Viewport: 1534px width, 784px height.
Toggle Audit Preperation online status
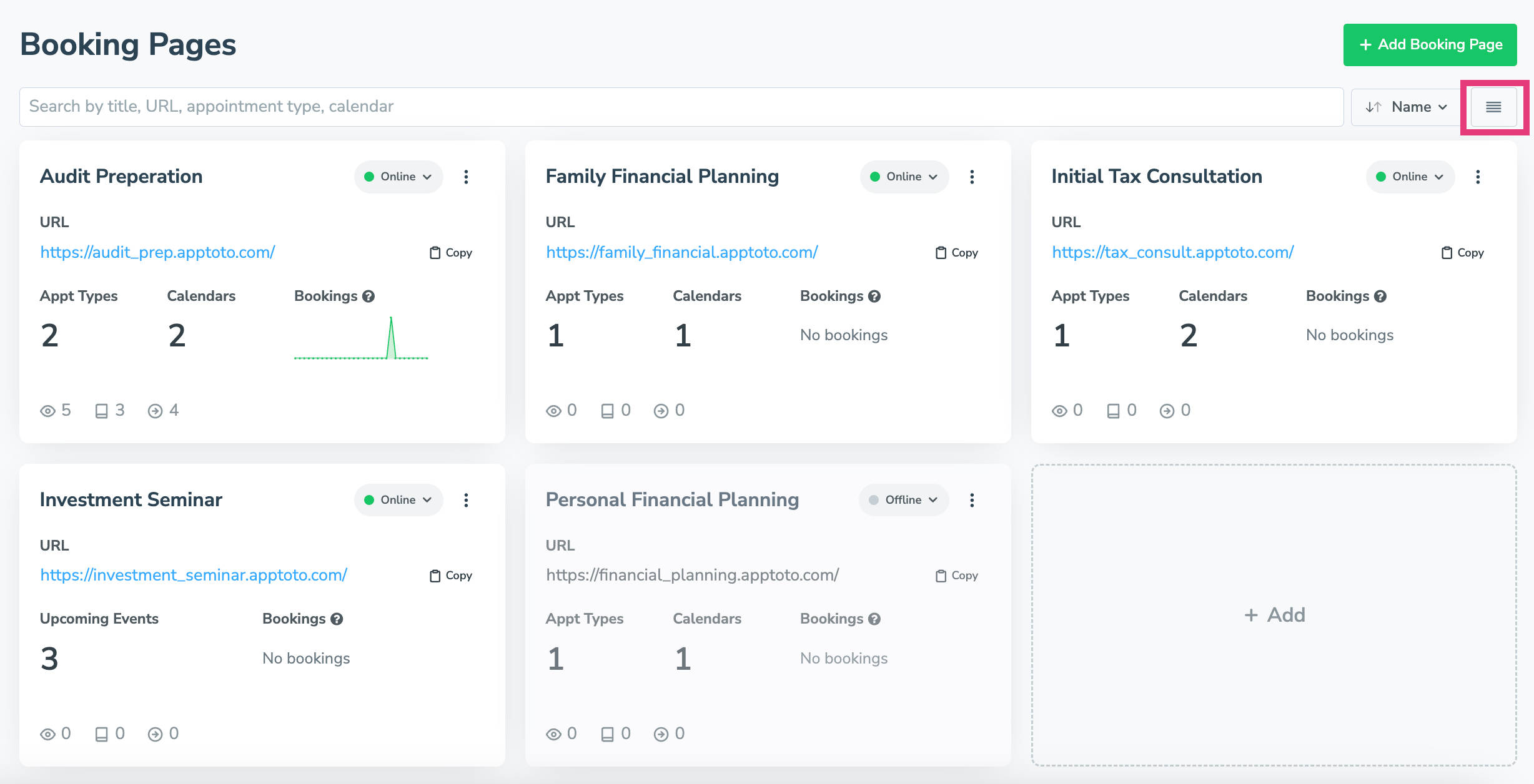[398, 177]
